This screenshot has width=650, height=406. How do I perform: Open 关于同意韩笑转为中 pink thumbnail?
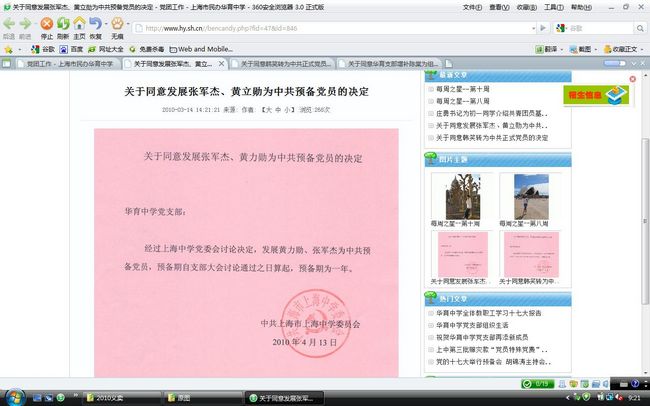pyautogui.click(x=531, y=254)
